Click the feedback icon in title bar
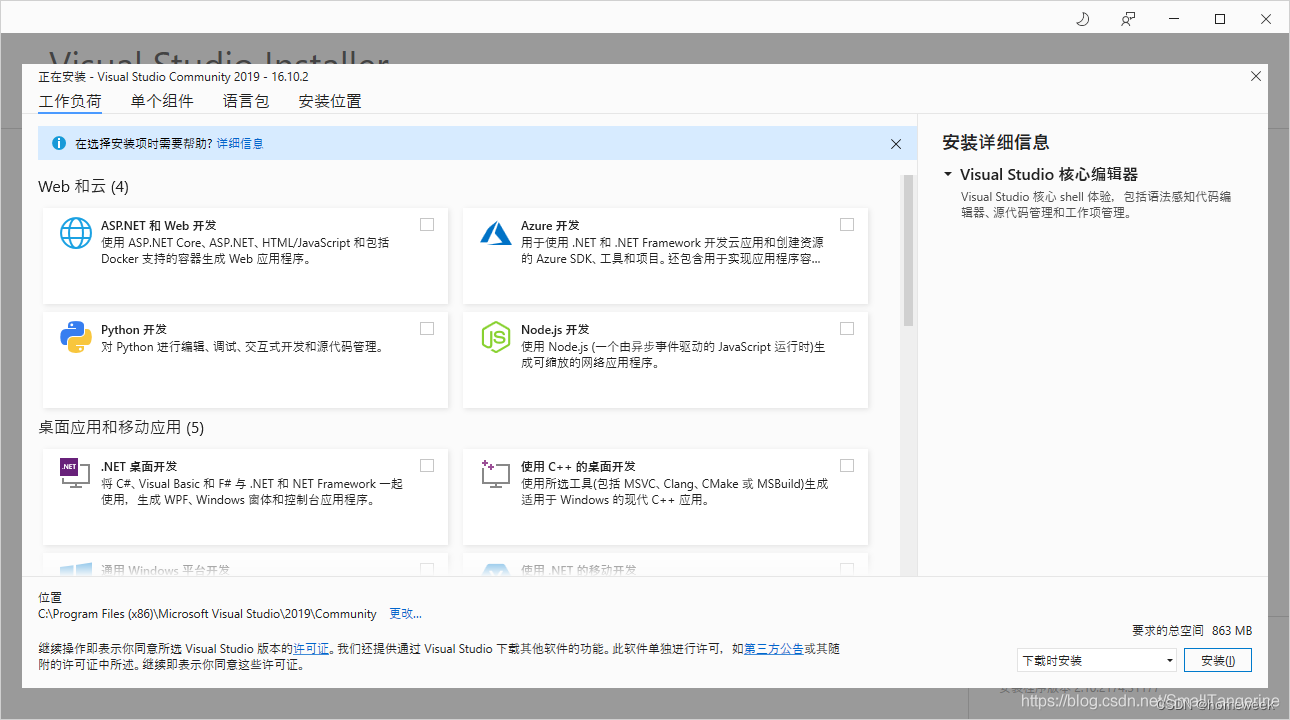The width and height of the screenshot is (1290, 720). coord(1128,19)
